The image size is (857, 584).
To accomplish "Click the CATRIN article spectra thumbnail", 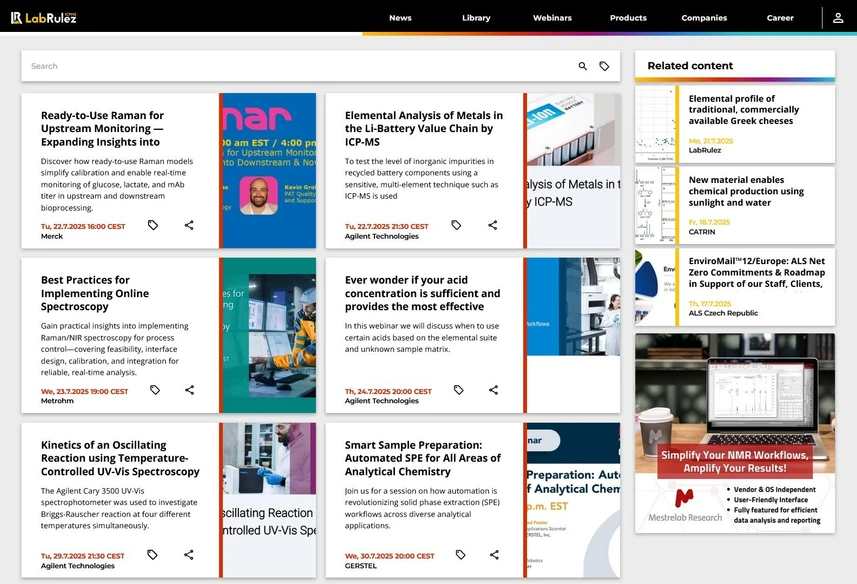I will point(655,205).
